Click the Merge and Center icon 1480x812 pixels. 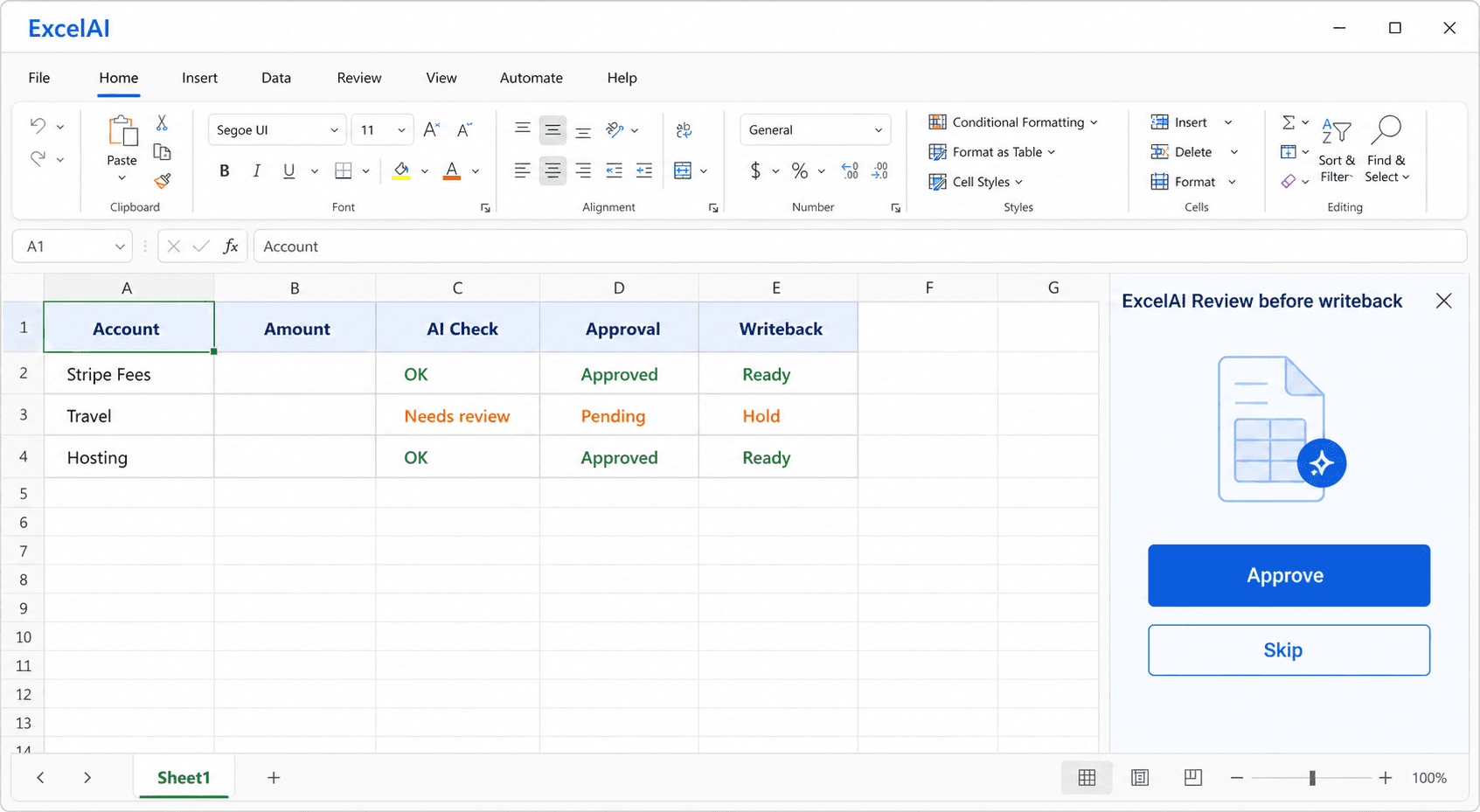(683, 170)
